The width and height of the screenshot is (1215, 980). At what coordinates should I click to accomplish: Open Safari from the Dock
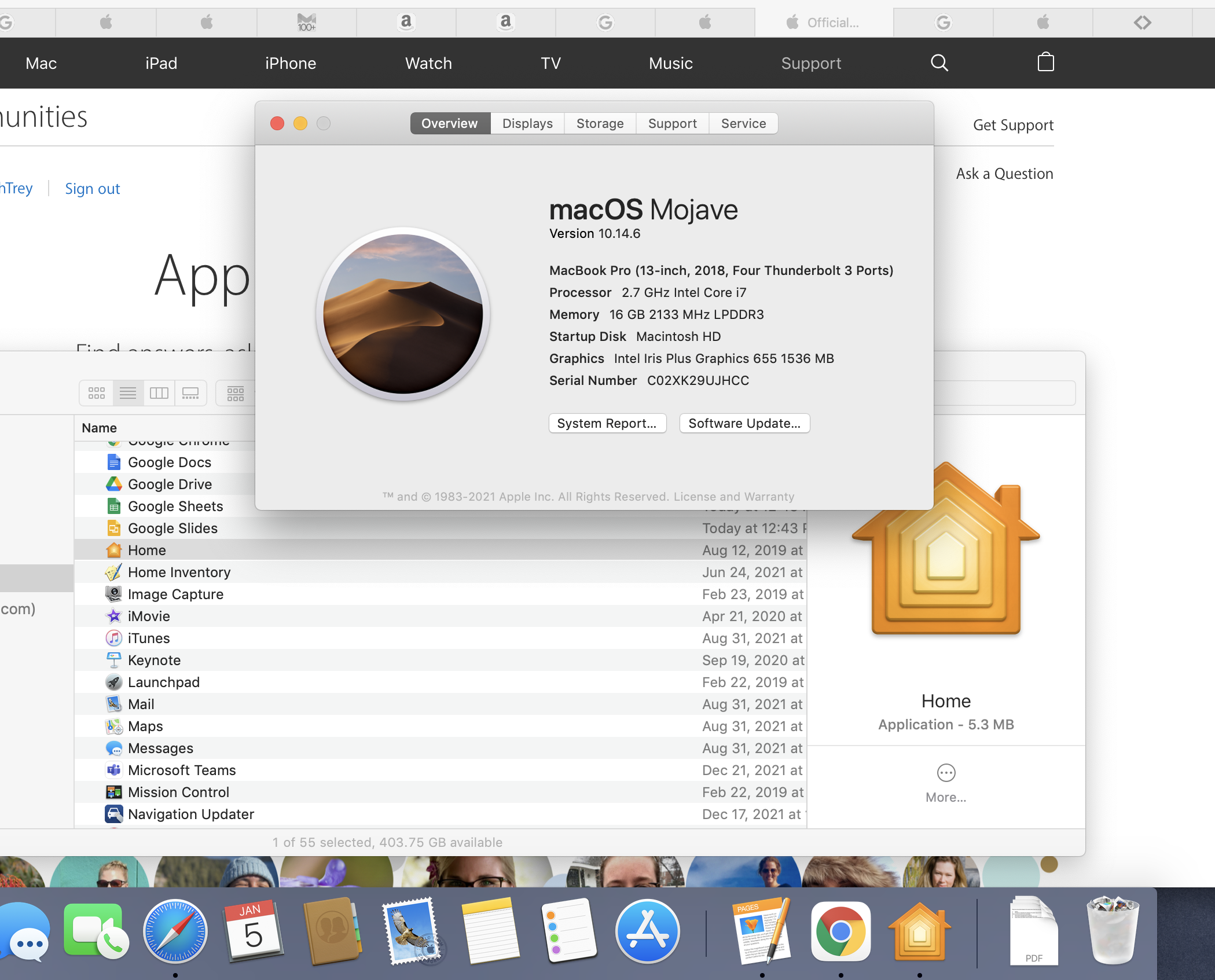click(175, 932)
